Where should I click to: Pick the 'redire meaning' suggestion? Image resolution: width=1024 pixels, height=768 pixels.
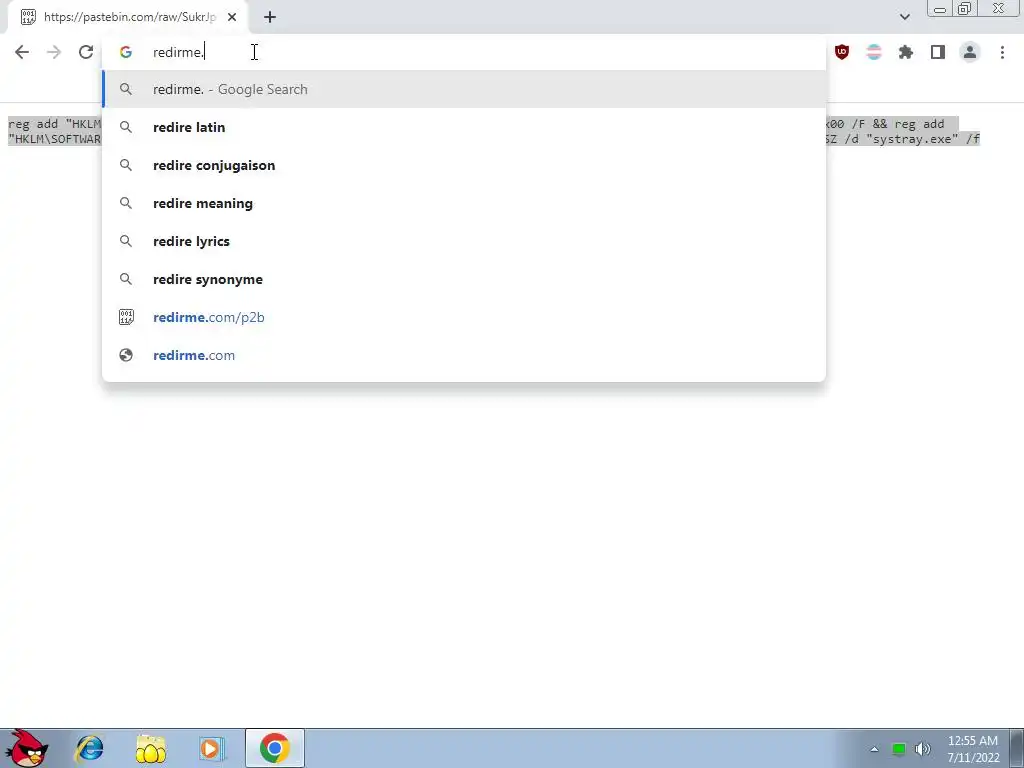click(464, 203)
